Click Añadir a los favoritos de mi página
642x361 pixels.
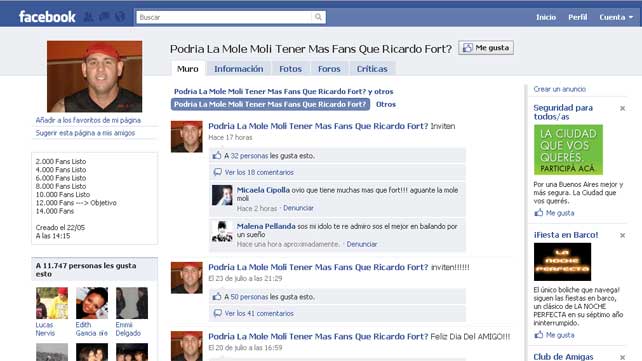[88, 120]
